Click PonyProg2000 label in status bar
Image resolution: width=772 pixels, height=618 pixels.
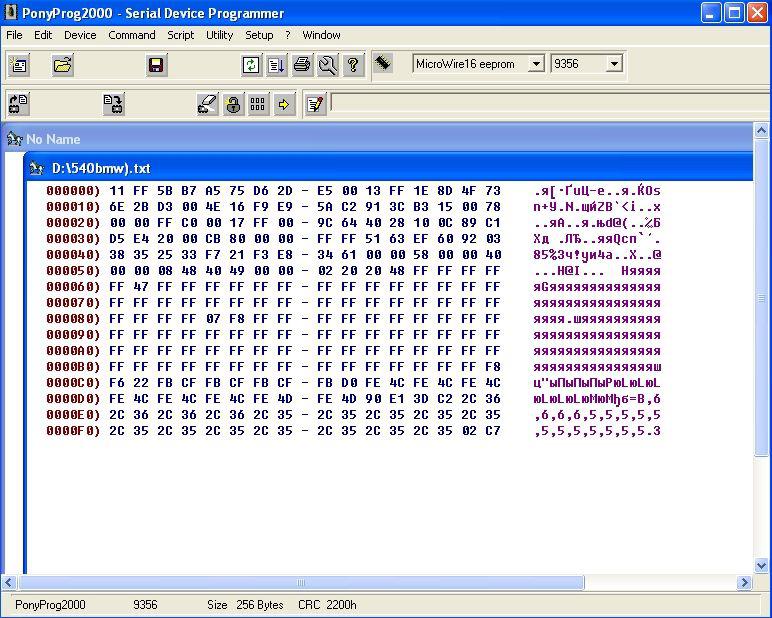click(50, 605)
